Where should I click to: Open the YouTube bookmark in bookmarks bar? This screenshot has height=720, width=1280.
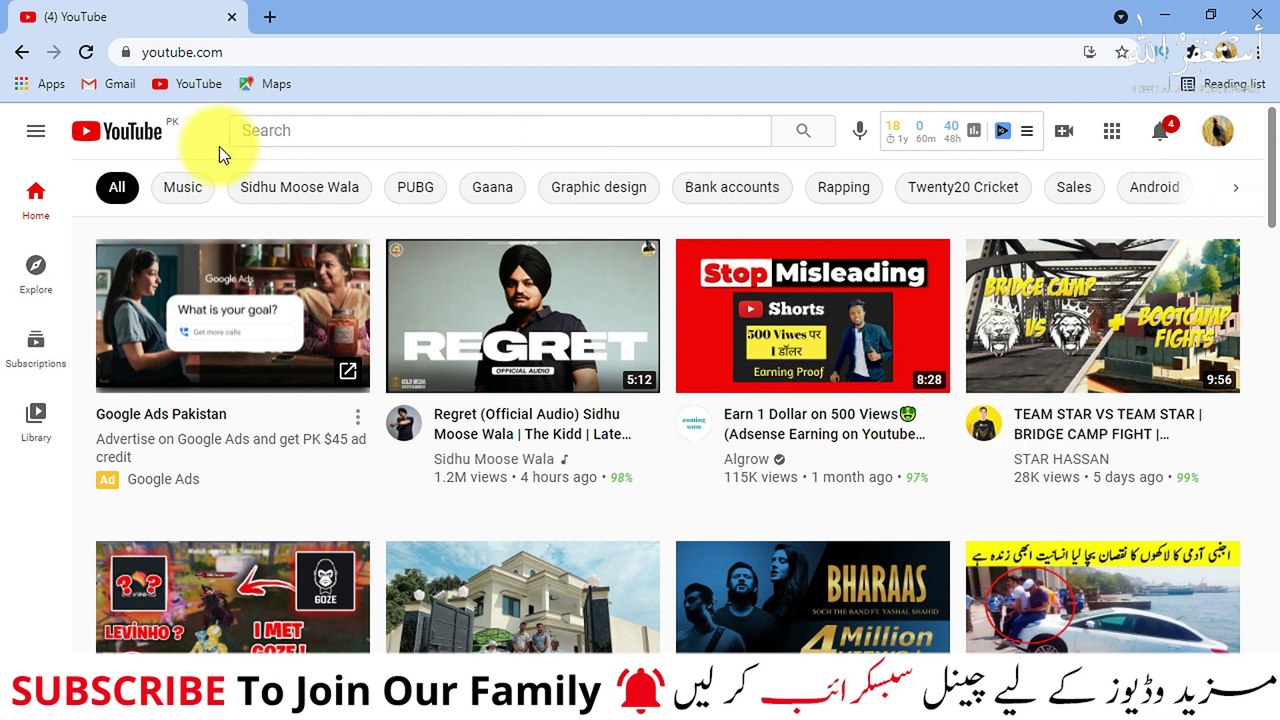point(187,84)
